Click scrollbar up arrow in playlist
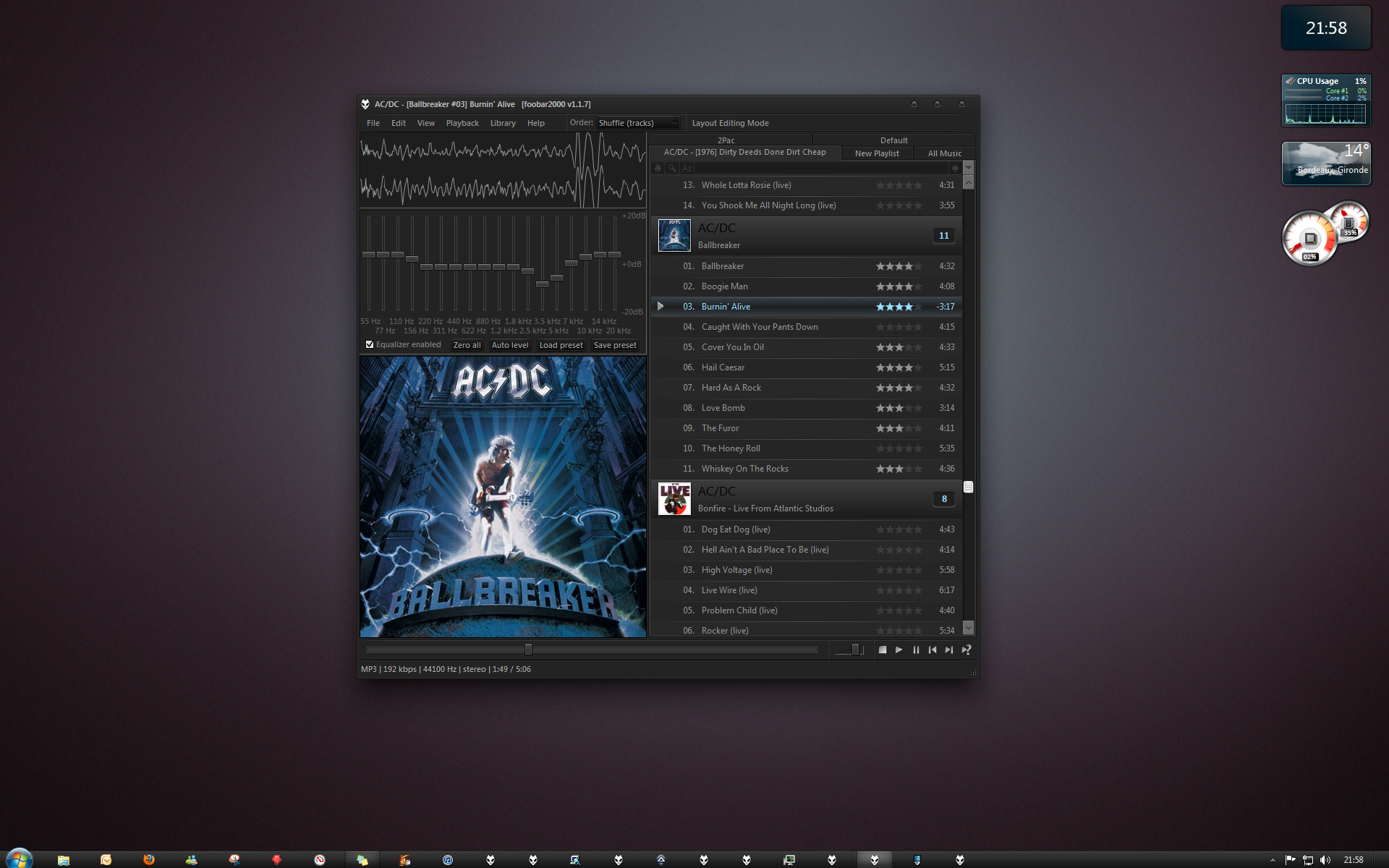 coord(969,182)
